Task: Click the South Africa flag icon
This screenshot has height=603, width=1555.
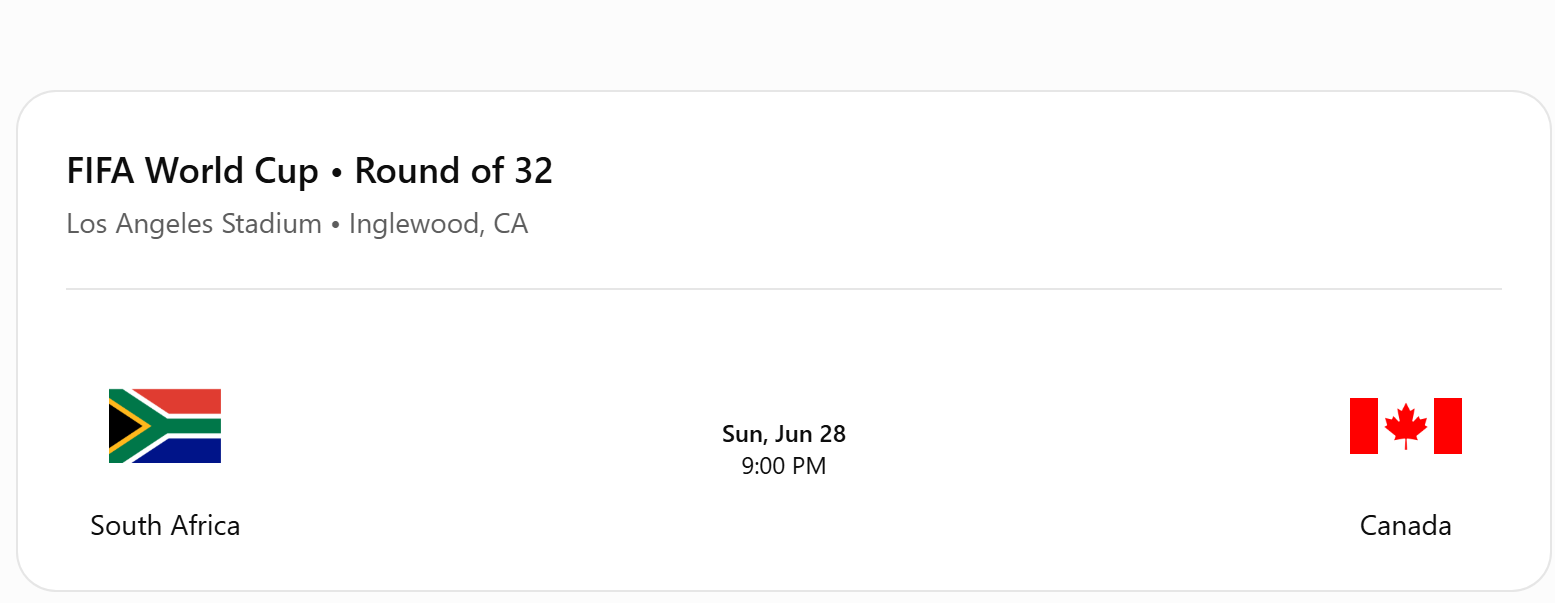Action: (165, 426)
